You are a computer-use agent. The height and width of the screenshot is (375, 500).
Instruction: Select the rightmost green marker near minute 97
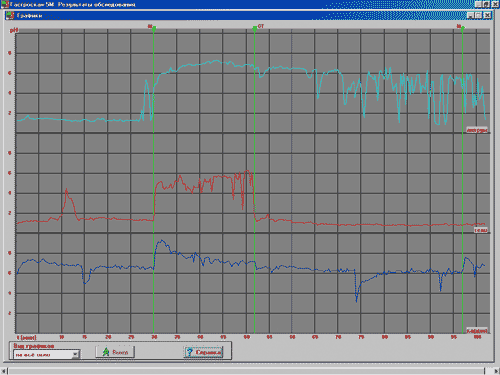pyautogui.click(x=463, y=28)
